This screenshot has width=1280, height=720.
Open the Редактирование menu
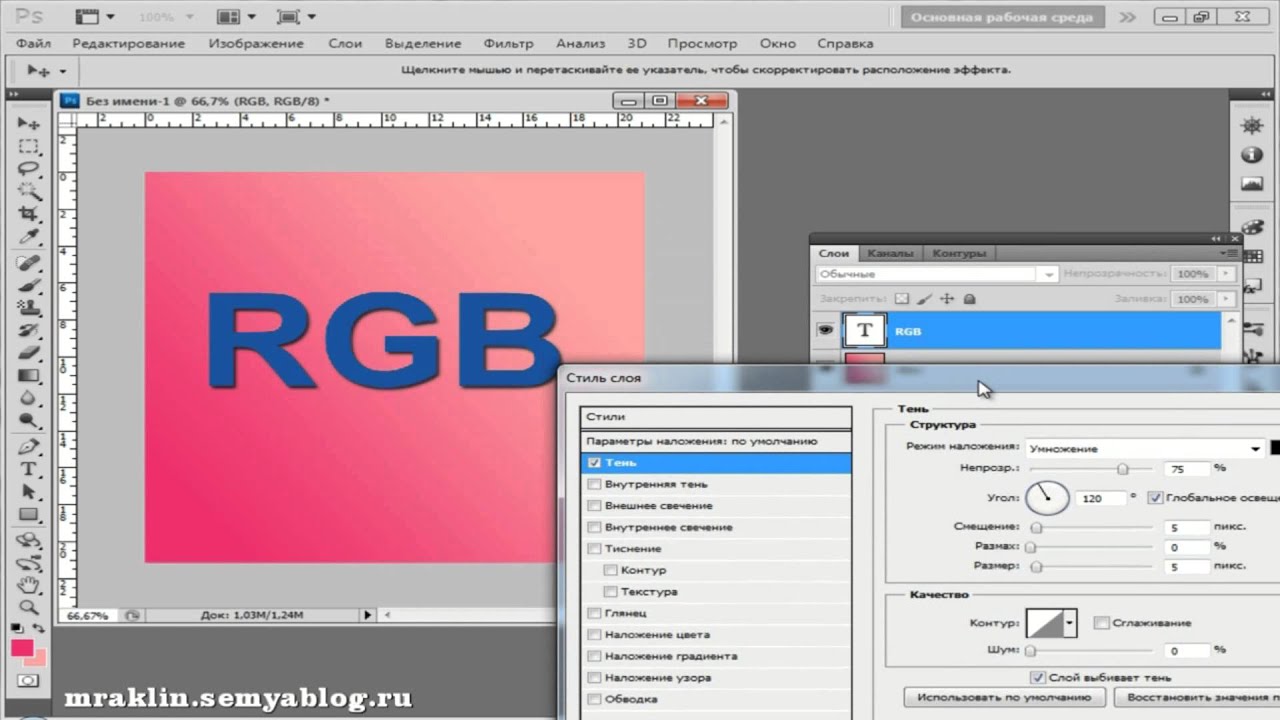click(x=128, y=44)
